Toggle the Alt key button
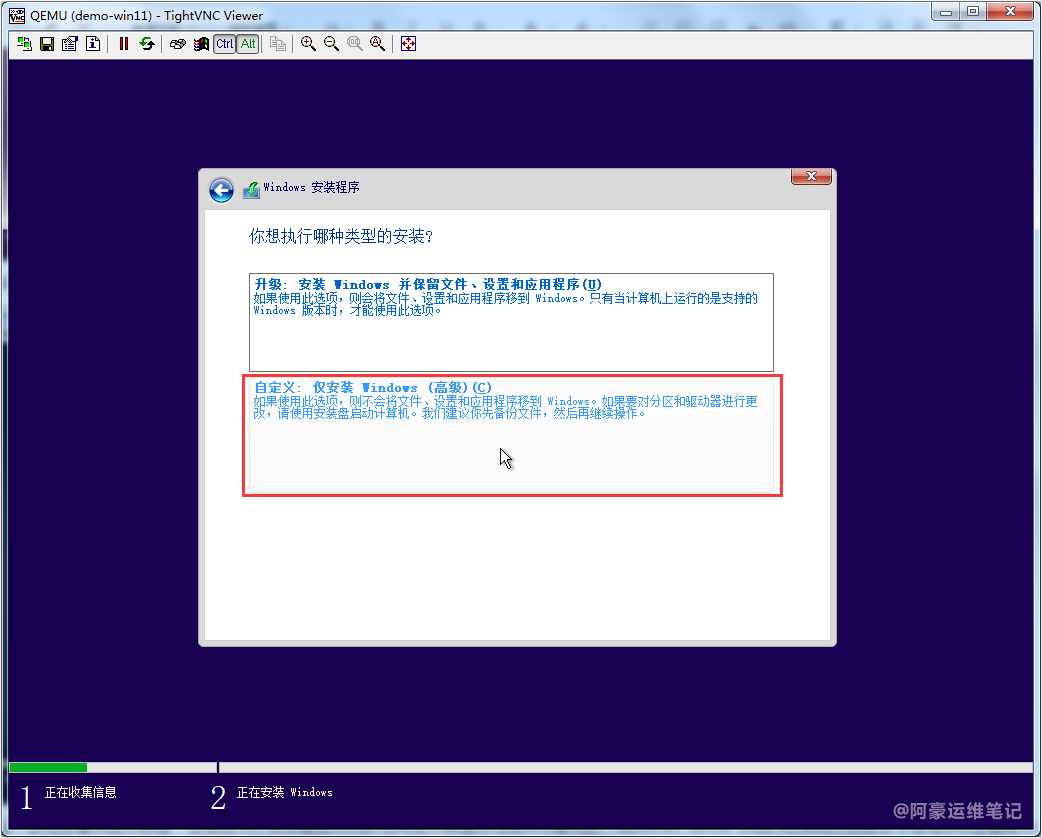1042x838 pixels. click(248, 44)
